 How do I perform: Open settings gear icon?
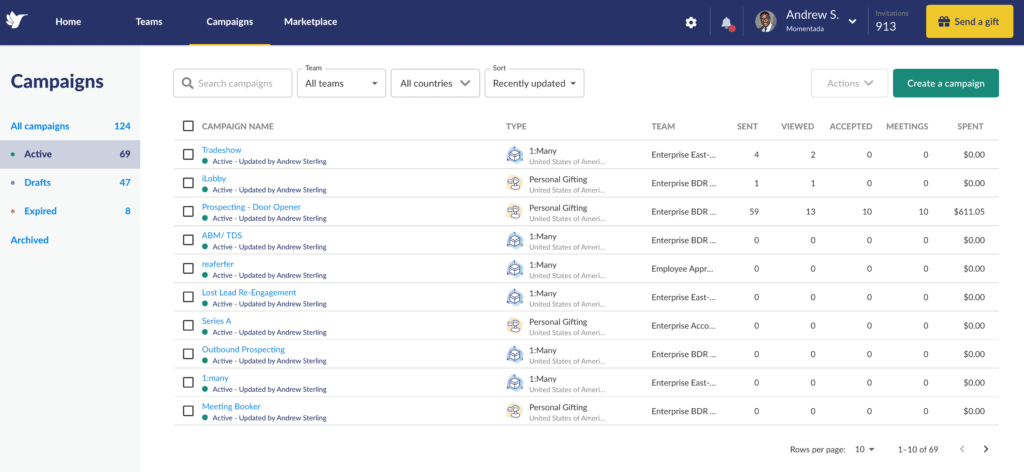(x=691, y=22)
